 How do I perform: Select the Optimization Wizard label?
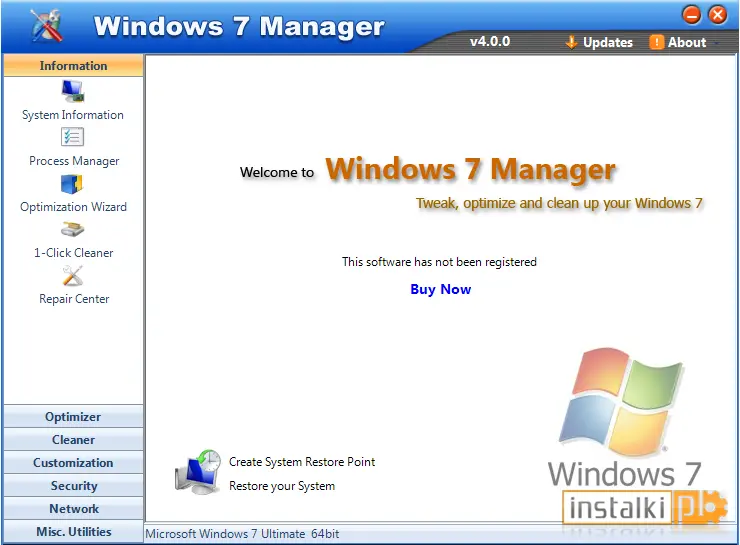[x=73, y=207]
